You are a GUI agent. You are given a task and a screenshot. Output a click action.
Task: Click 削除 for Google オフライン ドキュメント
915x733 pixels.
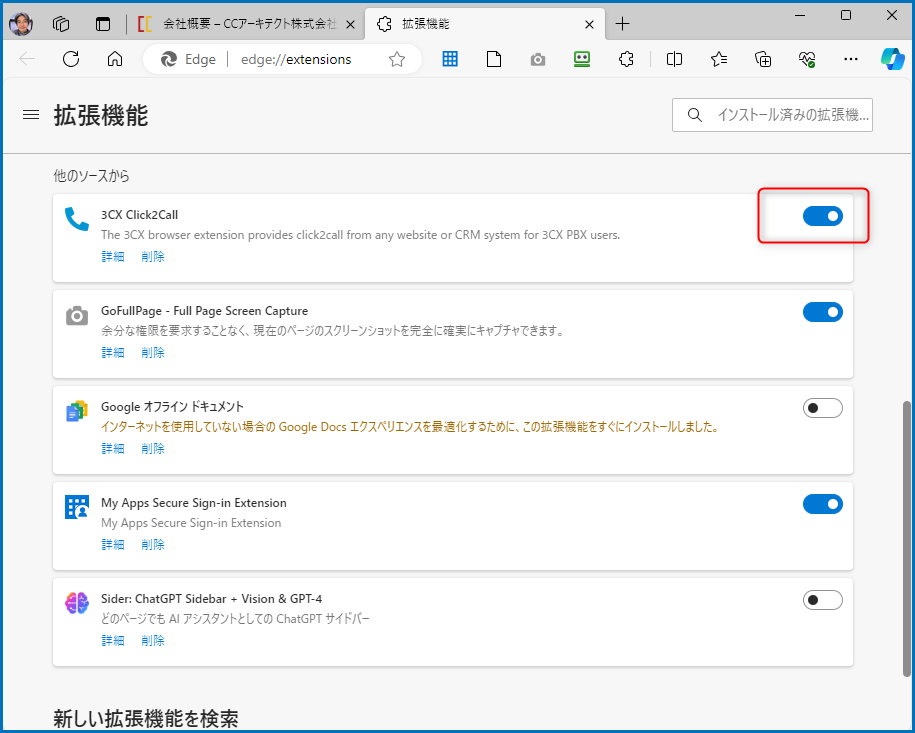click(153, 448)
